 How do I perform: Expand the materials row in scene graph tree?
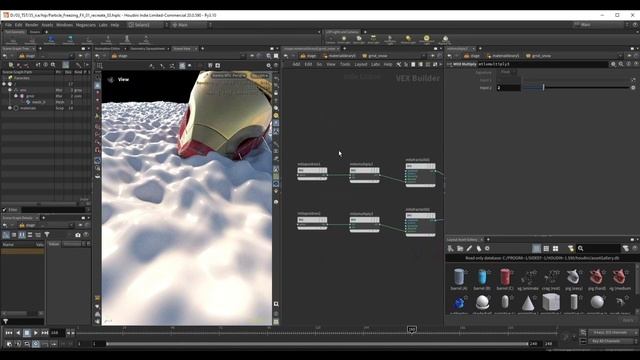coord(10,108)
